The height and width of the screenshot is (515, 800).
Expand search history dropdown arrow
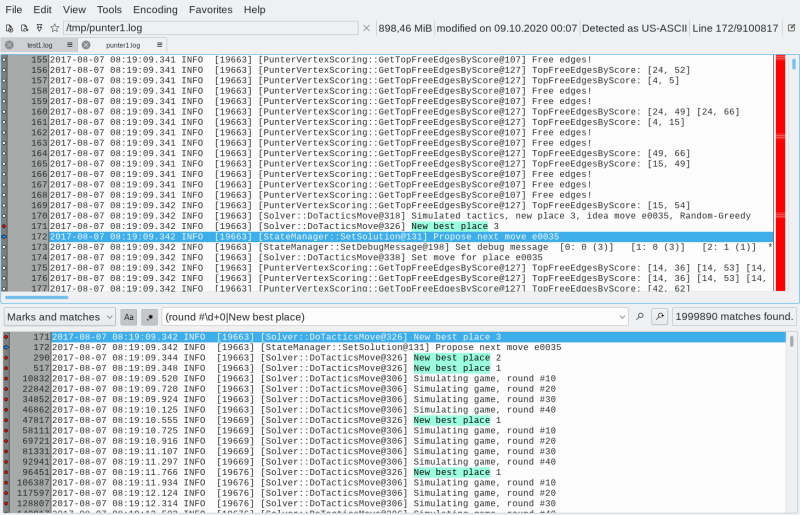pos(624,317)
